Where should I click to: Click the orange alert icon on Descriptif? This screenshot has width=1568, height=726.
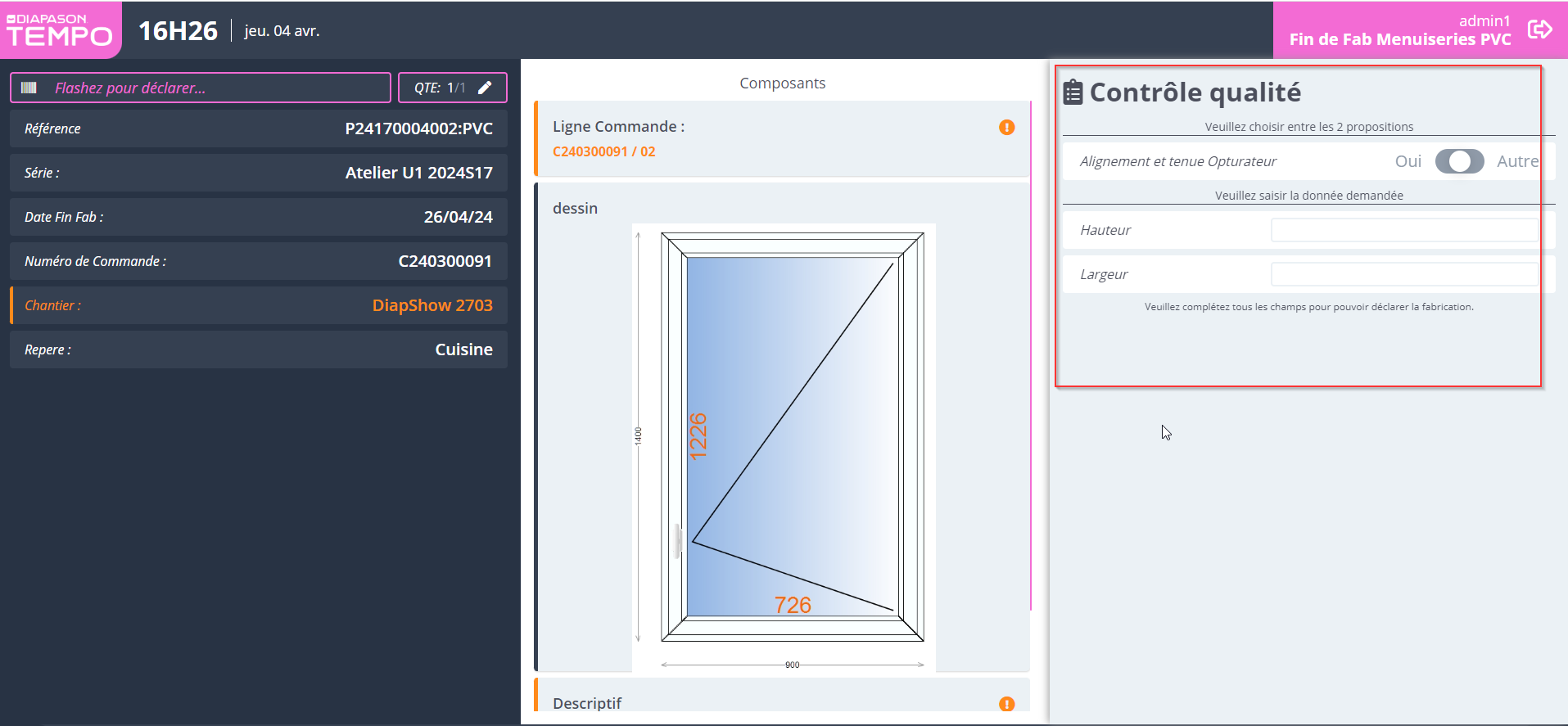[1006, 704]
